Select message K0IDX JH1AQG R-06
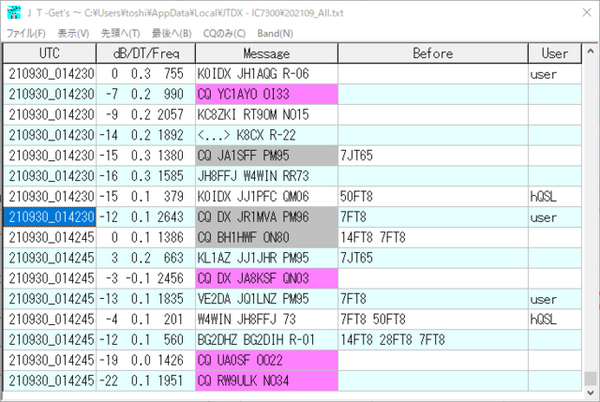The height and width of the screenshot is (402, 600). coord(267,74)
